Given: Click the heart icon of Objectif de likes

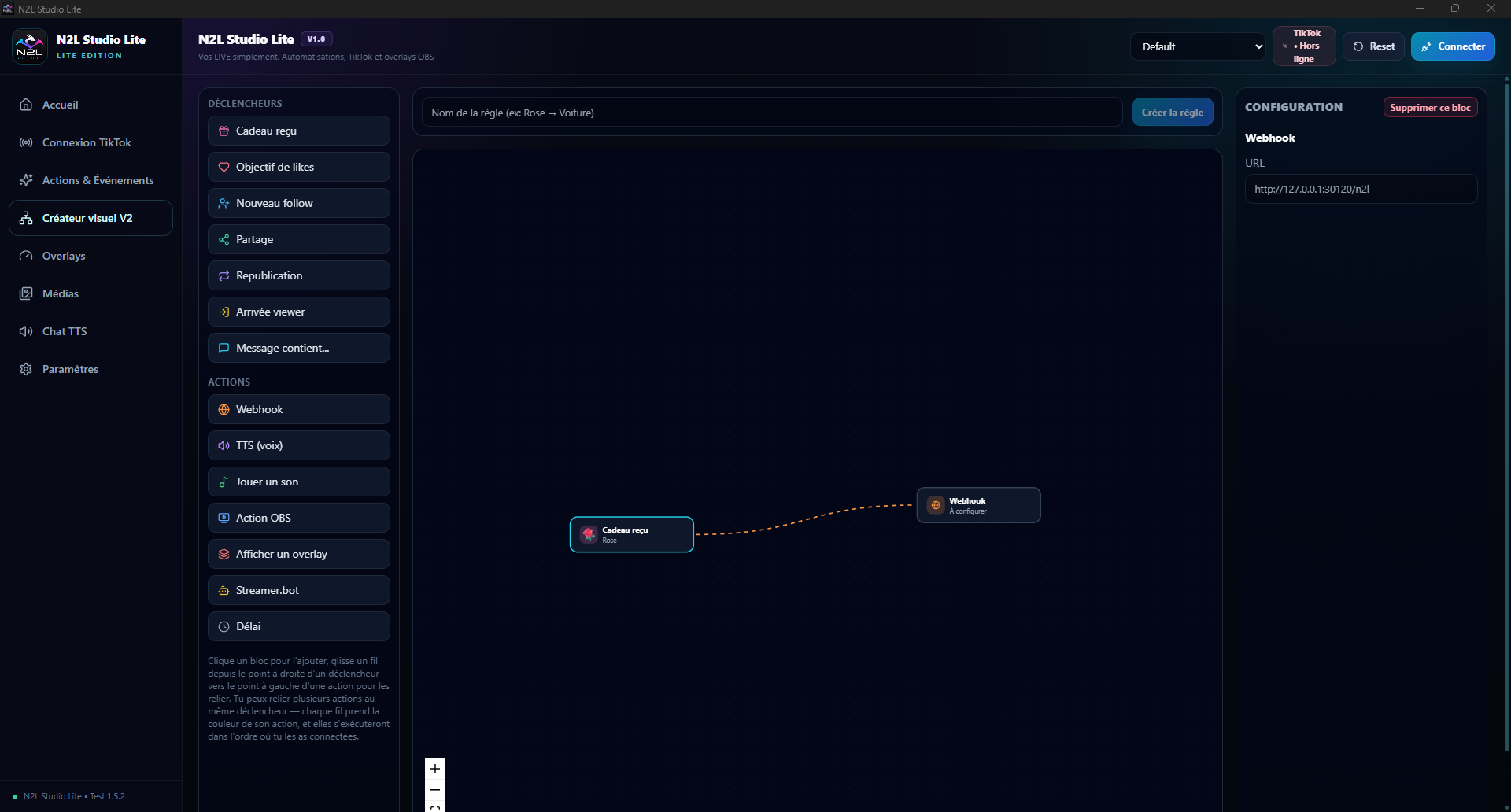Looking at the screenshot, I should pyautogui.click(x=224, y=167).
